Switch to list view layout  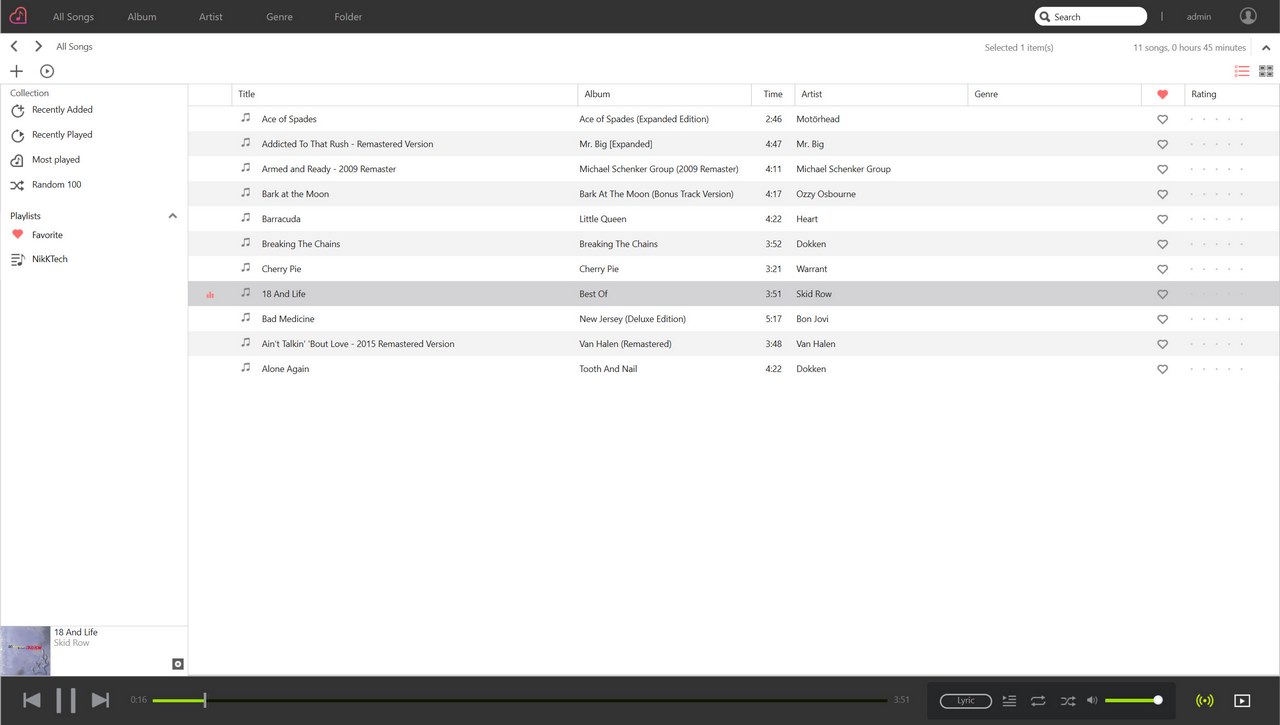(1242, 71)
